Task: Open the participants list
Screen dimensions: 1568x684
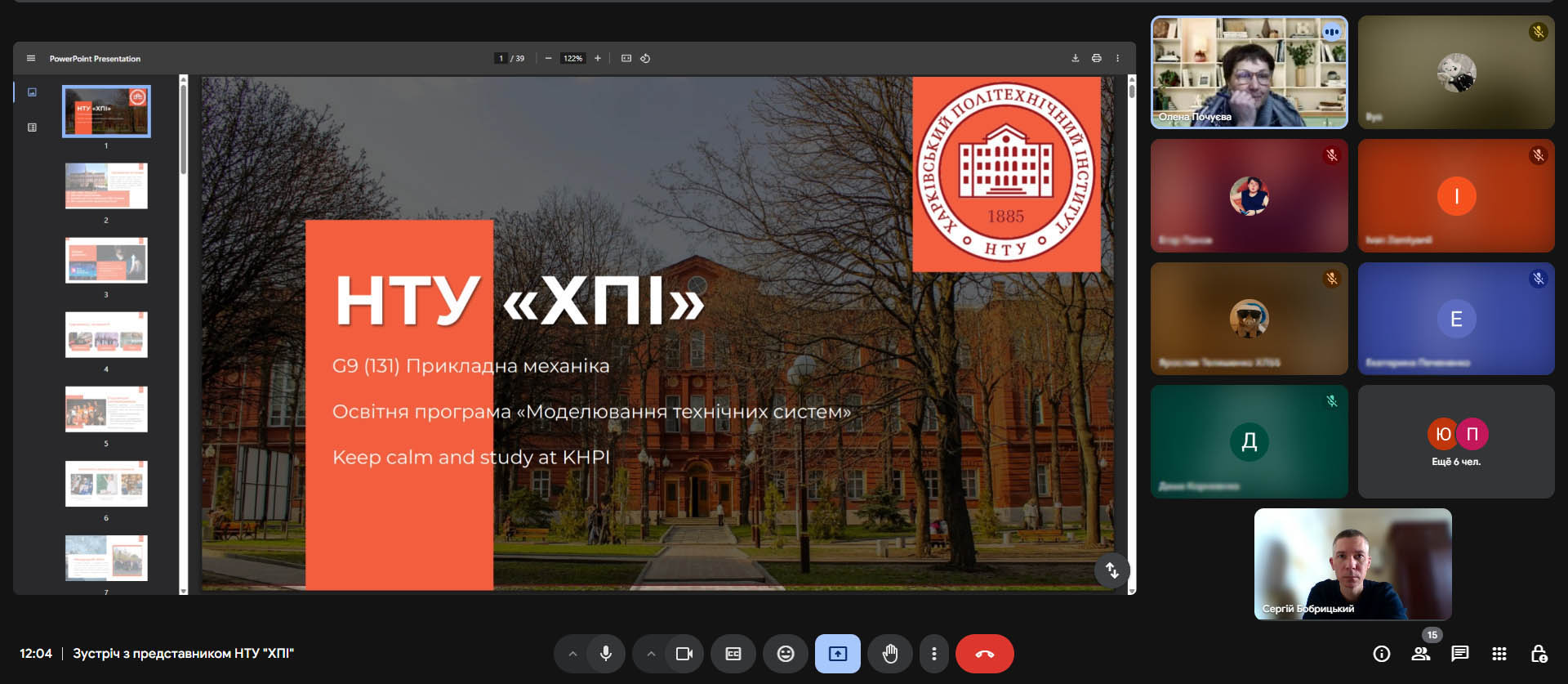Action: click(1421, 654)
